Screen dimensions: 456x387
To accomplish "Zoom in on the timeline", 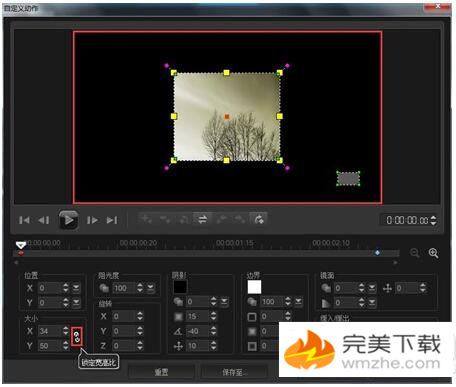I will pyautogui.click(x=433, y=253).
